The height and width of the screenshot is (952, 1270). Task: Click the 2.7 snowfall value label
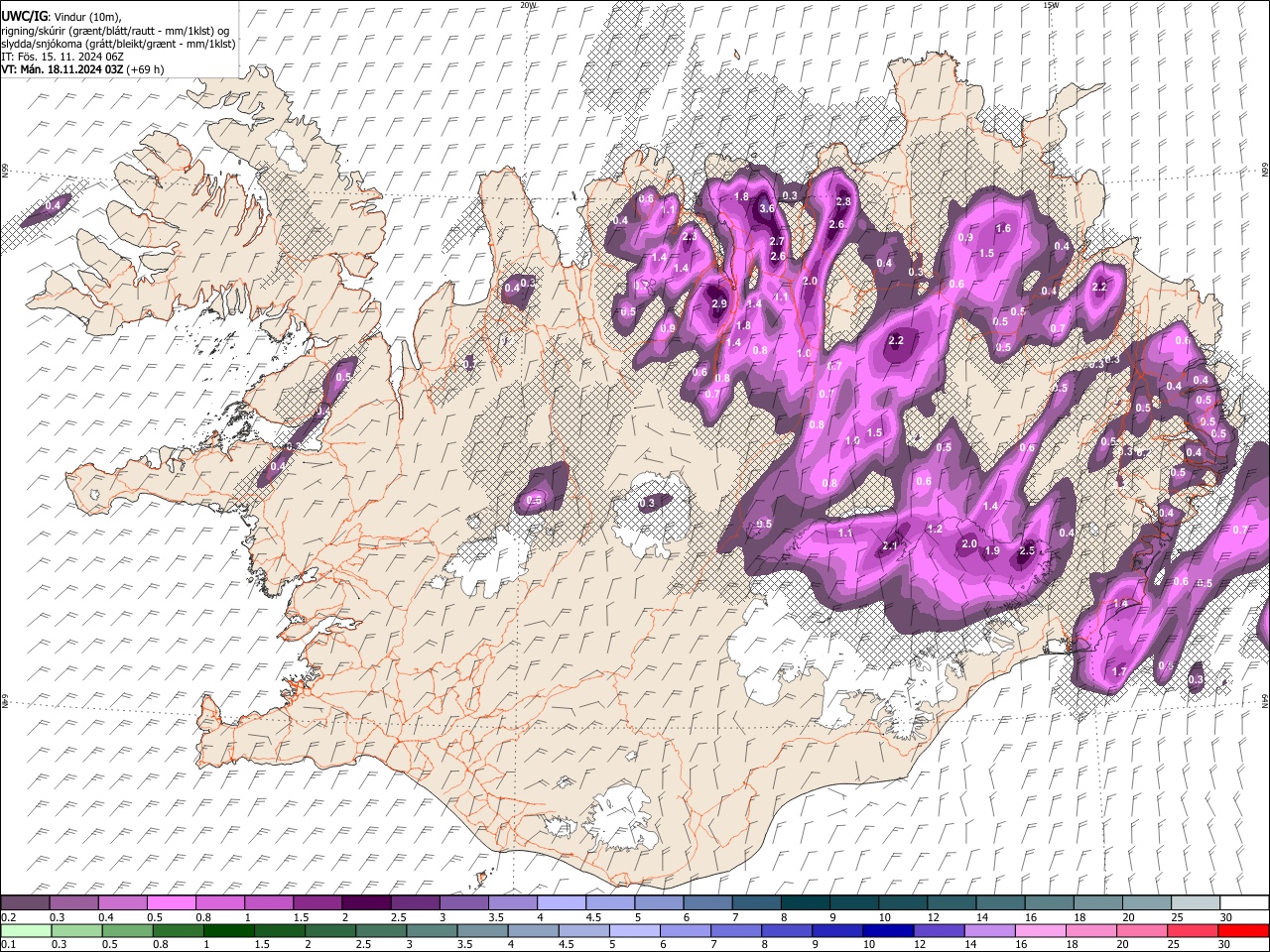coord(777,241)
